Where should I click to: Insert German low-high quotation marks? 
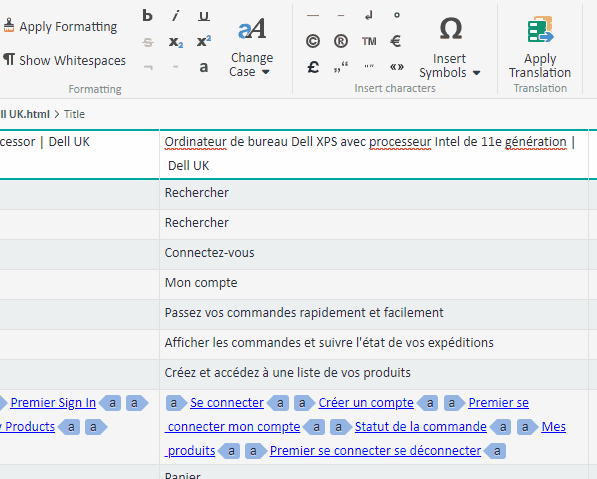341,67
